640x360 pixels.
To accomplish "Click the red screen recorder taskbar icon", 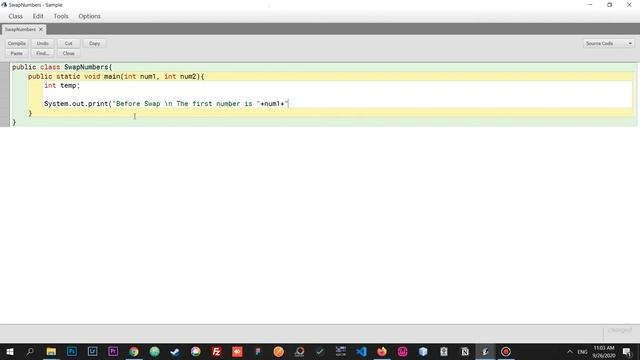I will click(x=506, y=351).
